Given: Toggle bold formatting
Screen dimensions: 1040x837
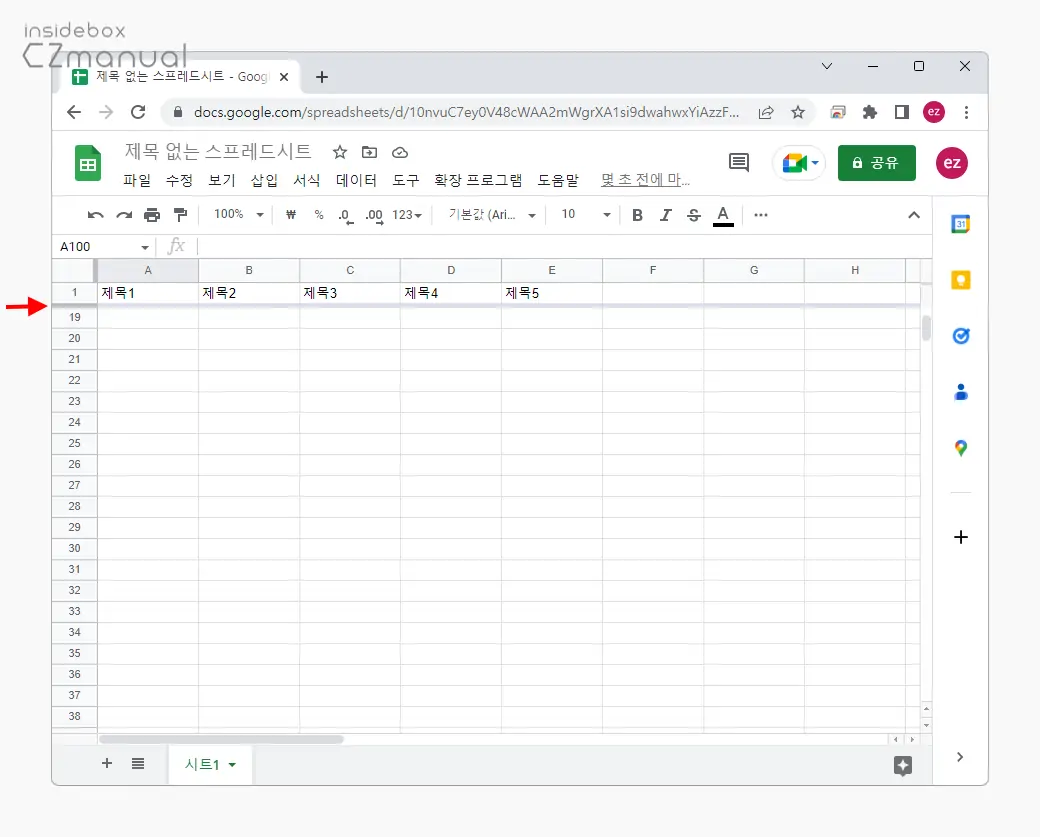Looking at the screenshot, I should click(637, 214).
